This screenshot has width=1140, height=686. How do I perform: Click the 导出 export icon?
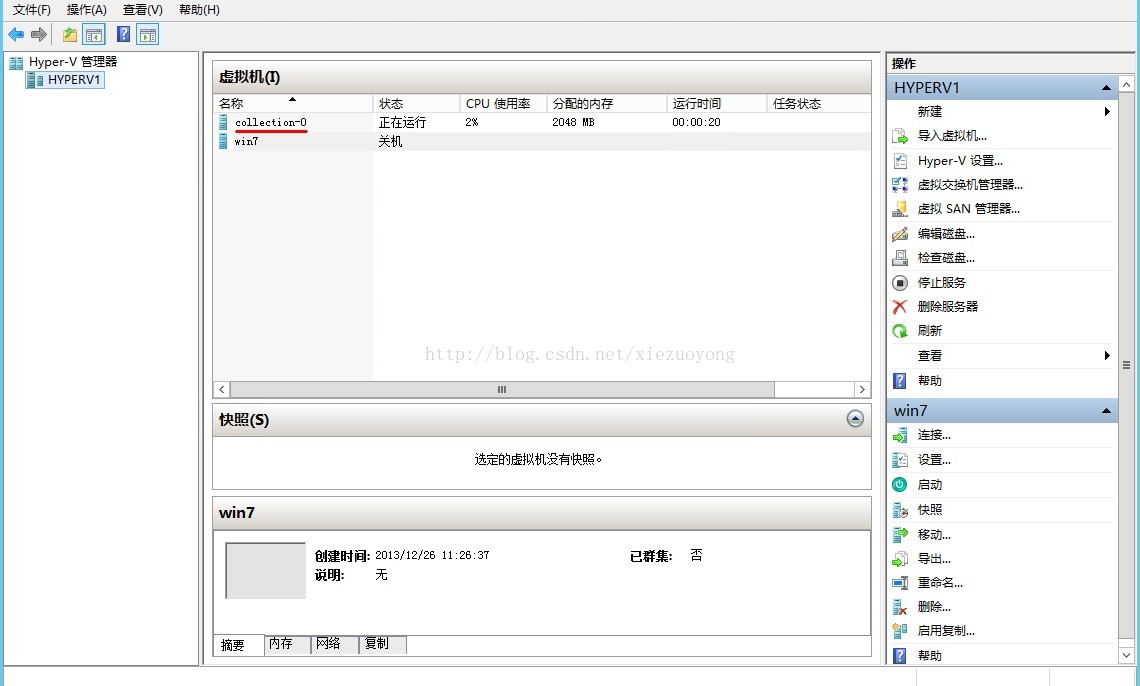pos(900,559)
